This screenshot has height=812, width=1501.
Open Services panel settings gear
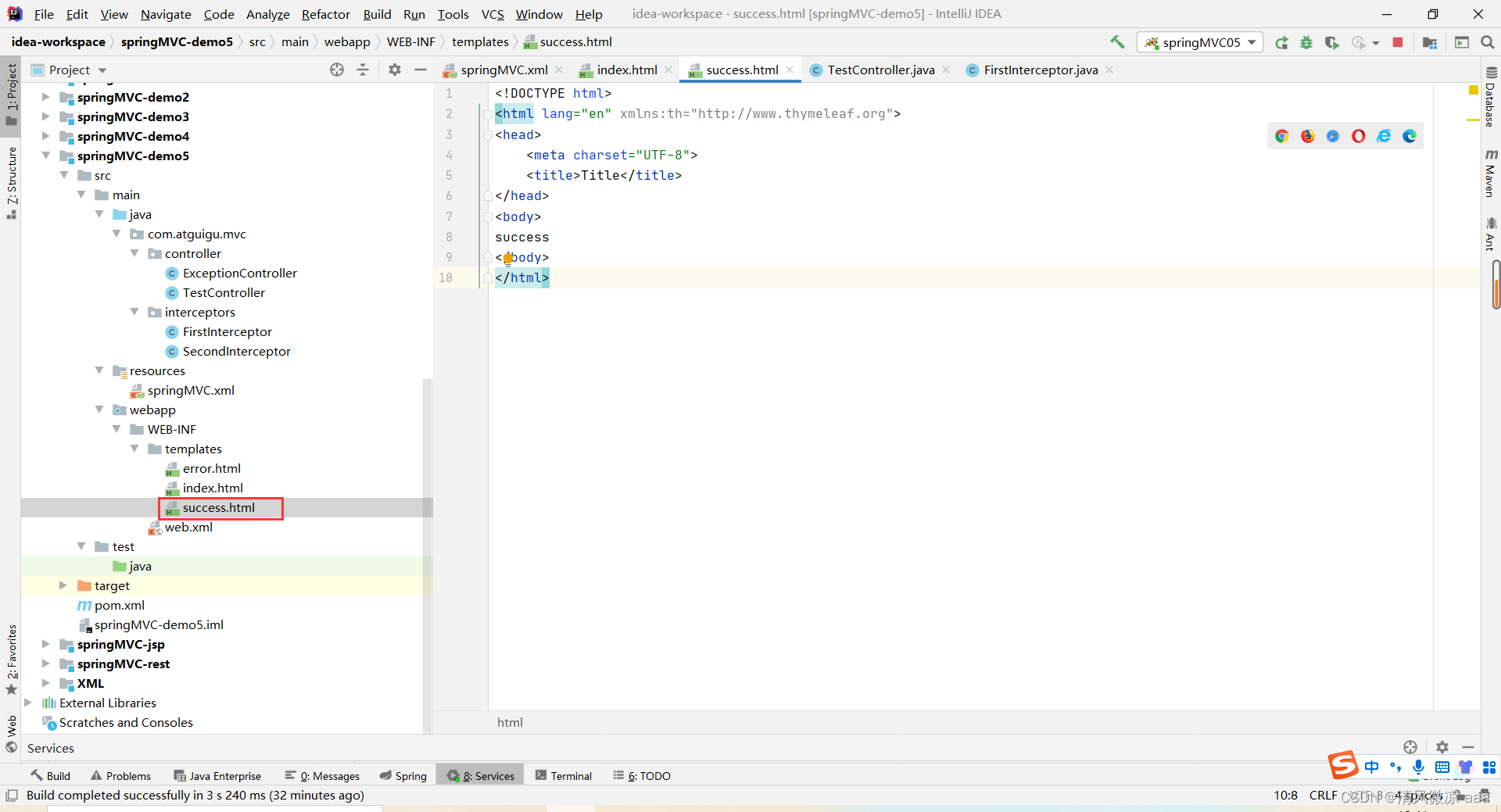1442,747
